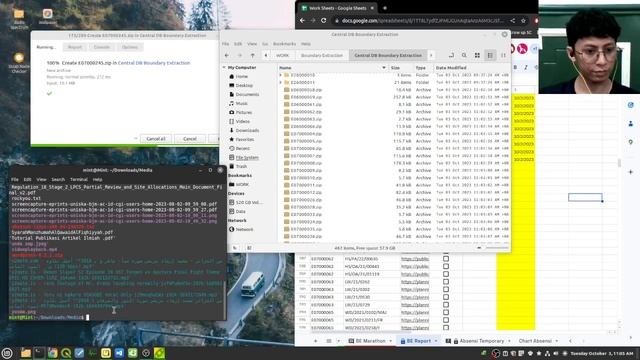
Task: Open a new Chrome tab
Action: point(384,8)
